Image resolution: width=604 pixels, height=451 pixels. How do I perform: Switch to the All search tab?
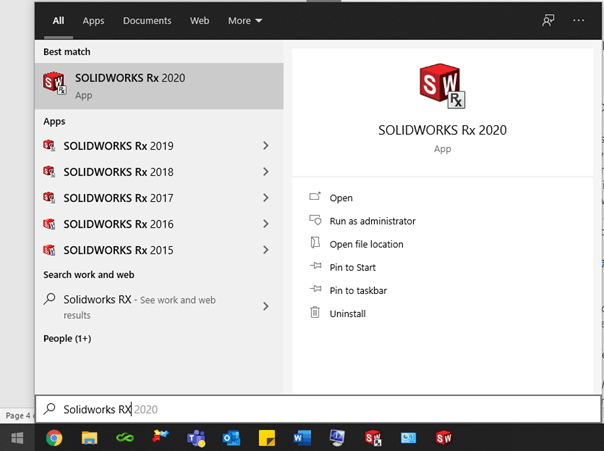pyautogui.click(x=58, y=21)
